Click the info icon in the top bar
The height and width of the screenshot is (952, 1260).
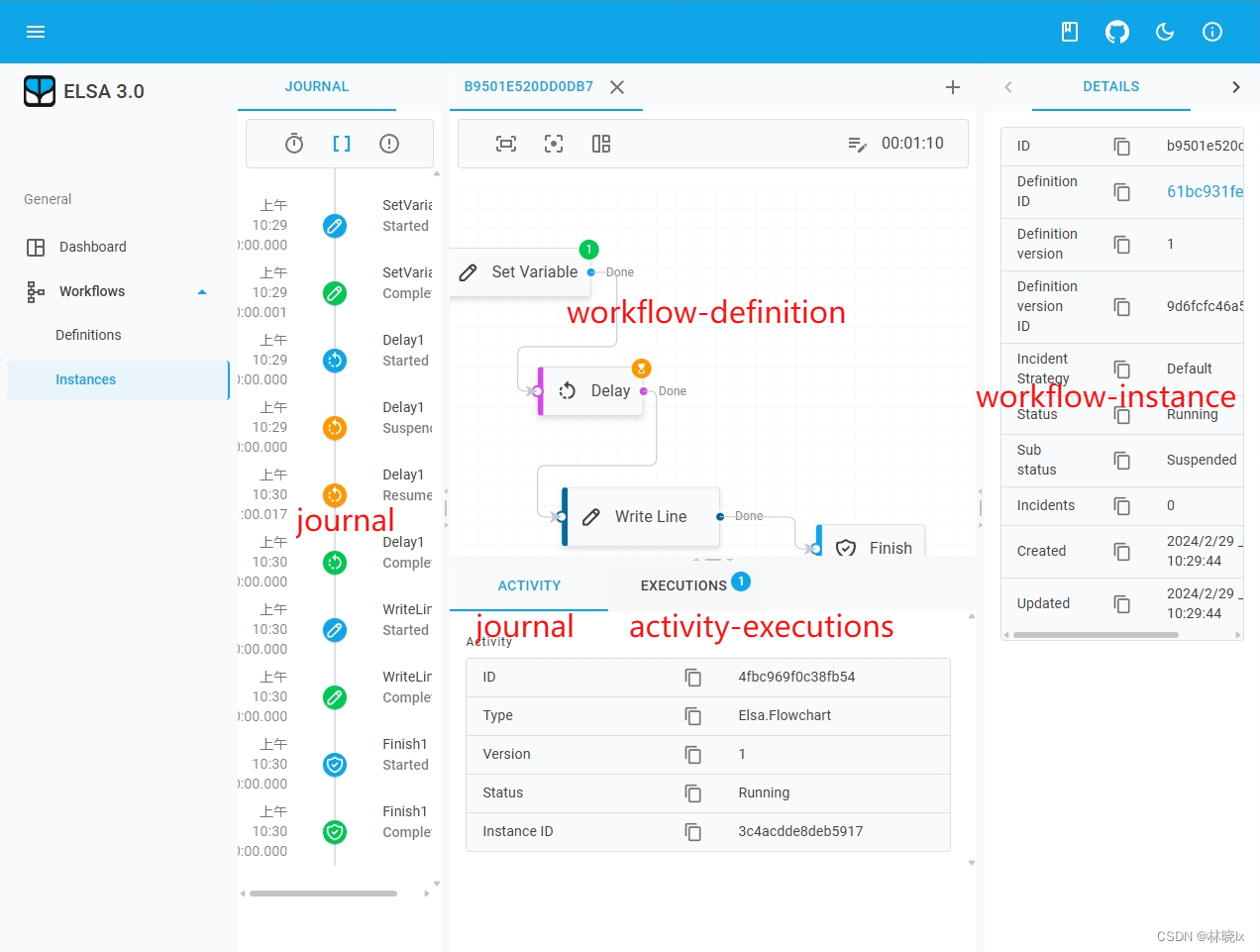[x=1211, y=32]
